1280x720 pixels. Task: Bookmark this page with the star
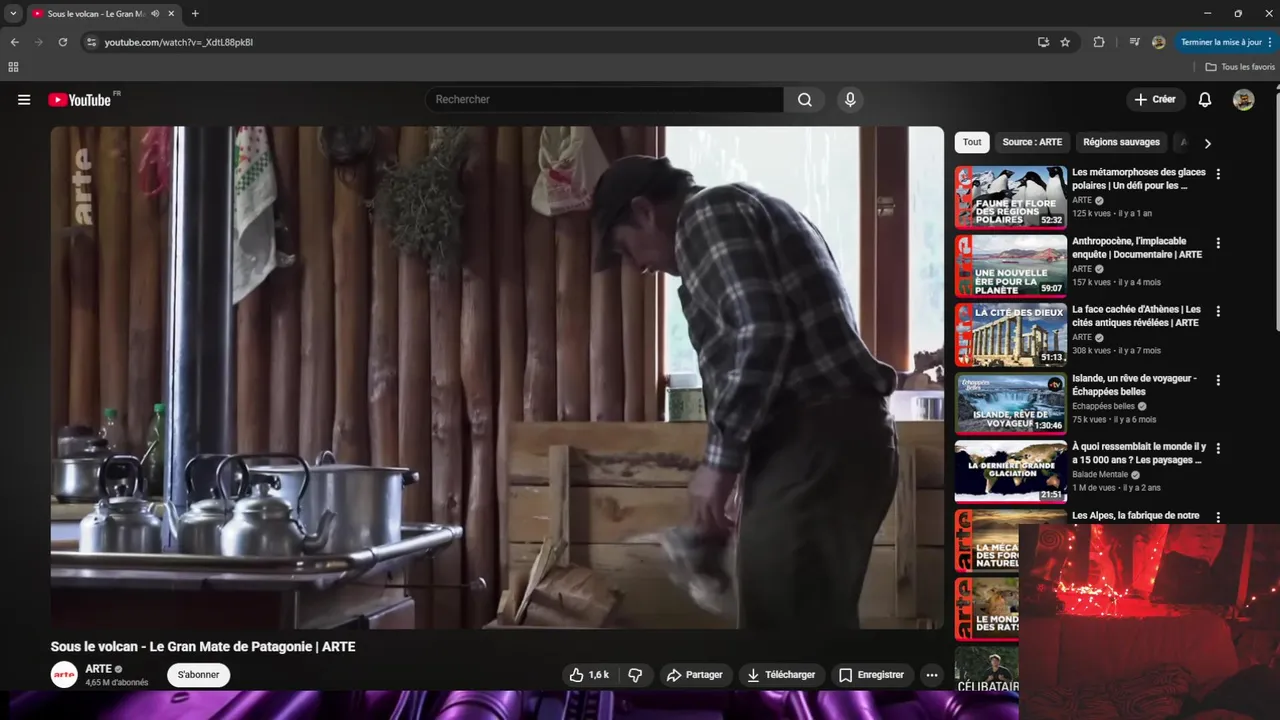pos(1065,42)
